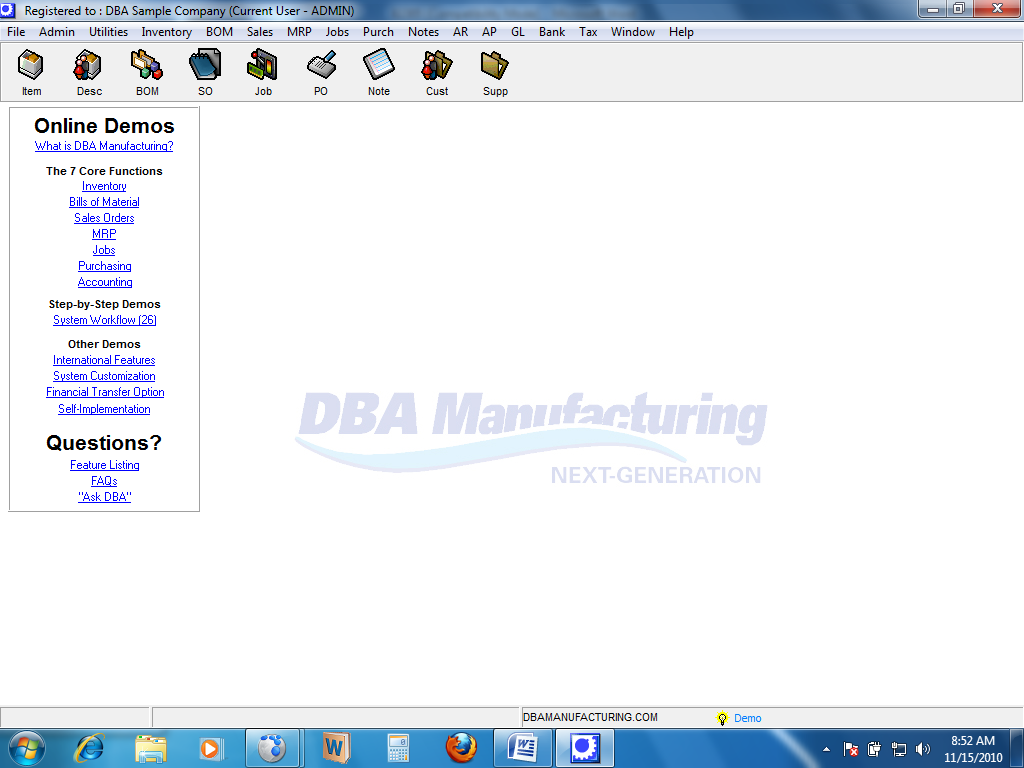
Task: Expand the Utilities menu
Action: pyautogui.click(x=108, y=32)
